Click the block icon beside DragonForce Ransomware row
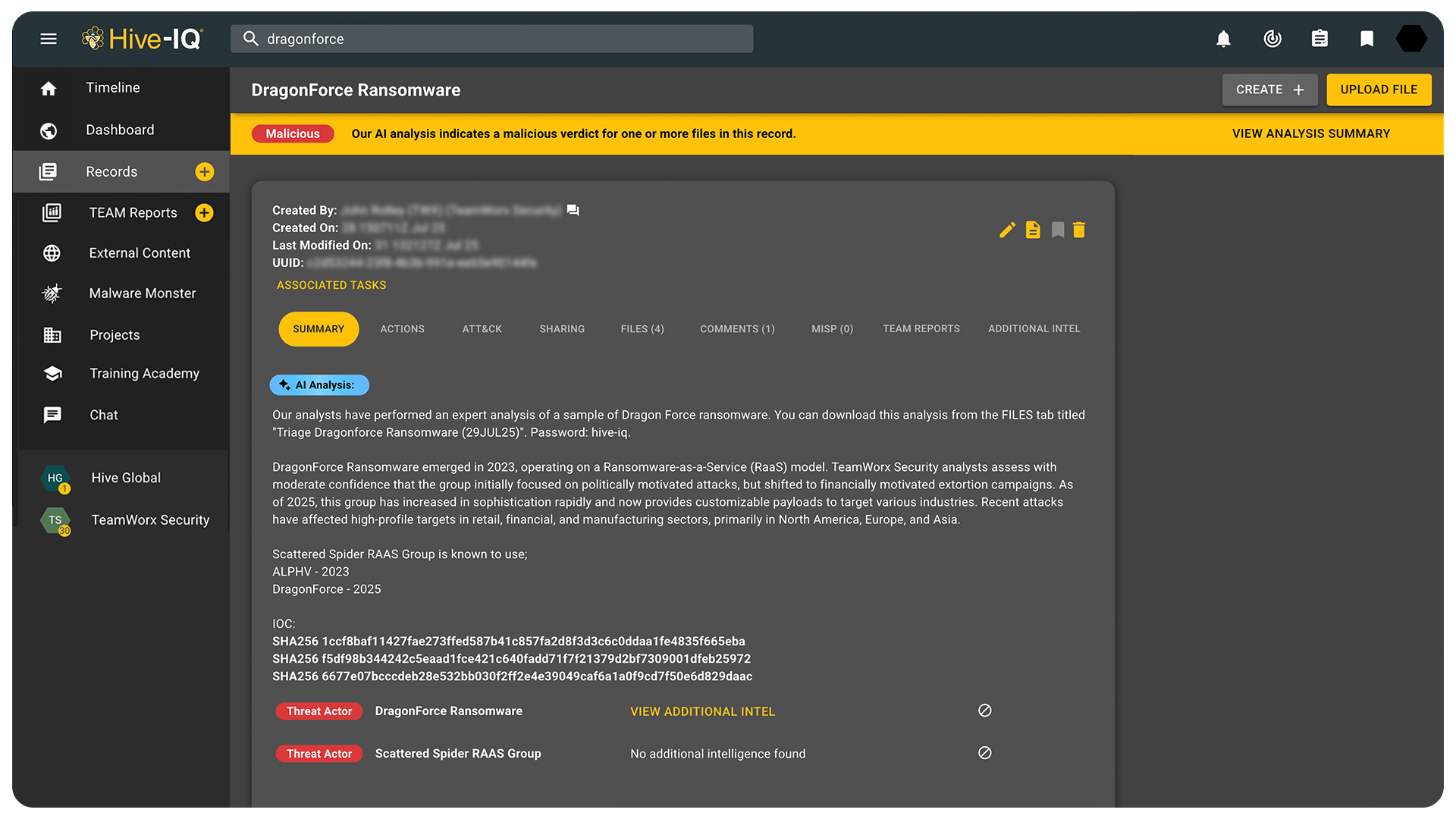This screenshot has width=1456, height=819. 984,711
